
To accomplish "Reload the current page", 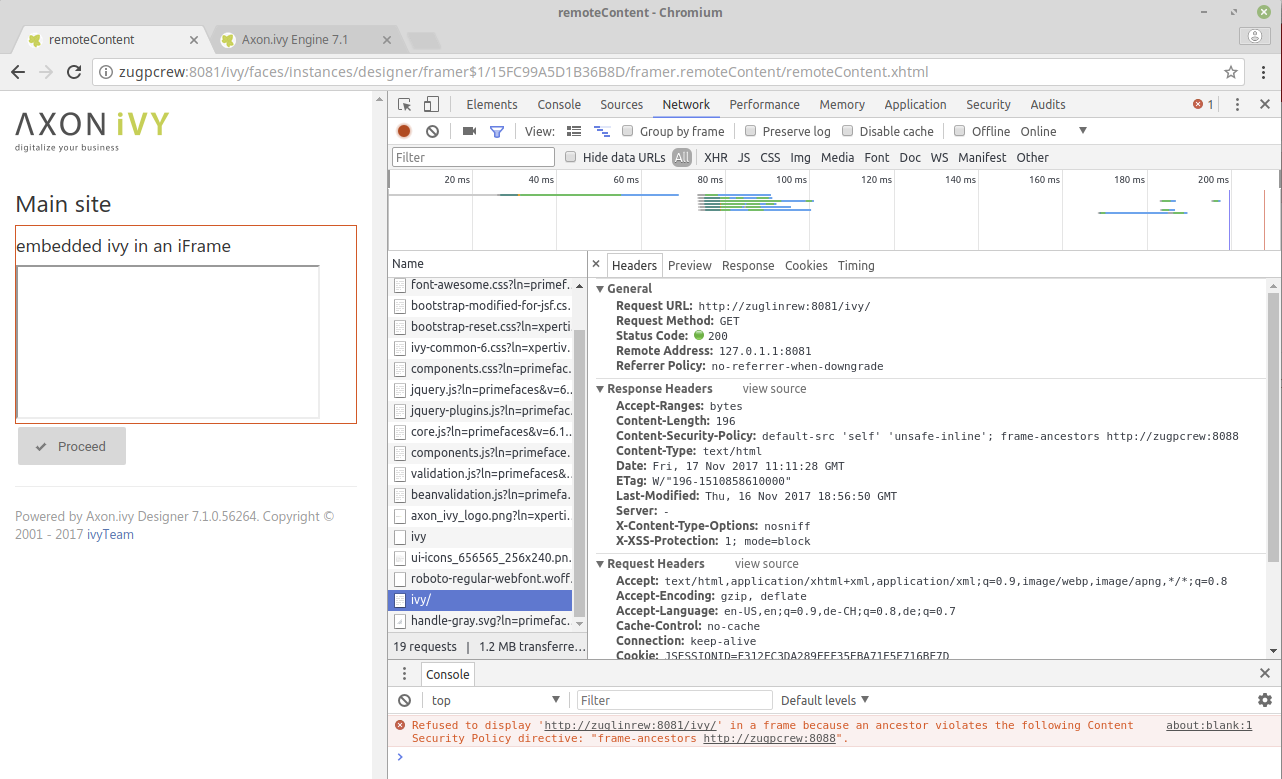I will (73, 72).
